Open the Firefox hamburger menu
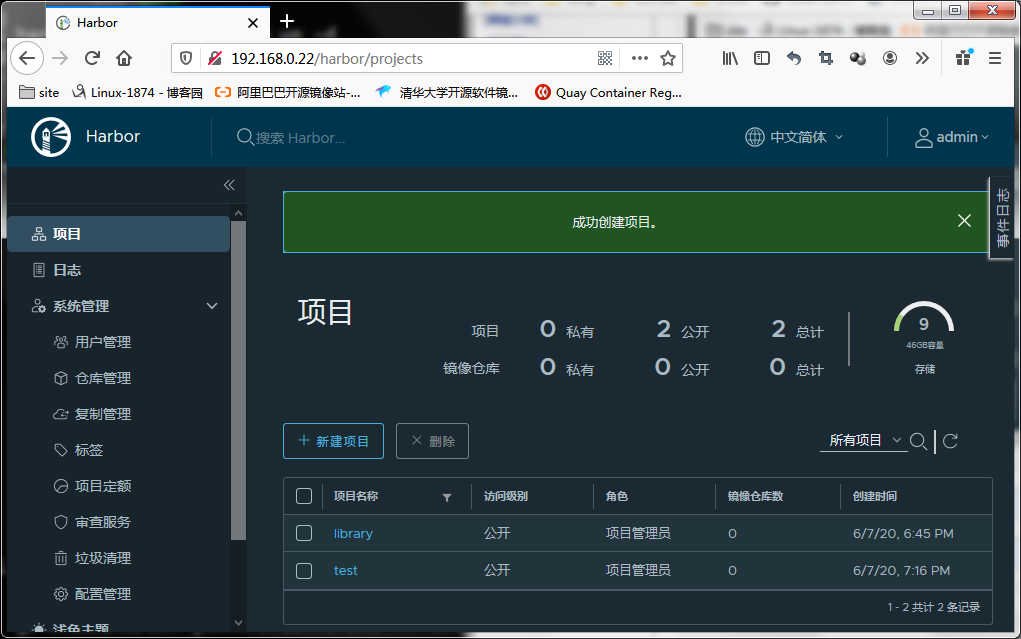This screenshot has width=1021, height=639. tap(994, 59)
